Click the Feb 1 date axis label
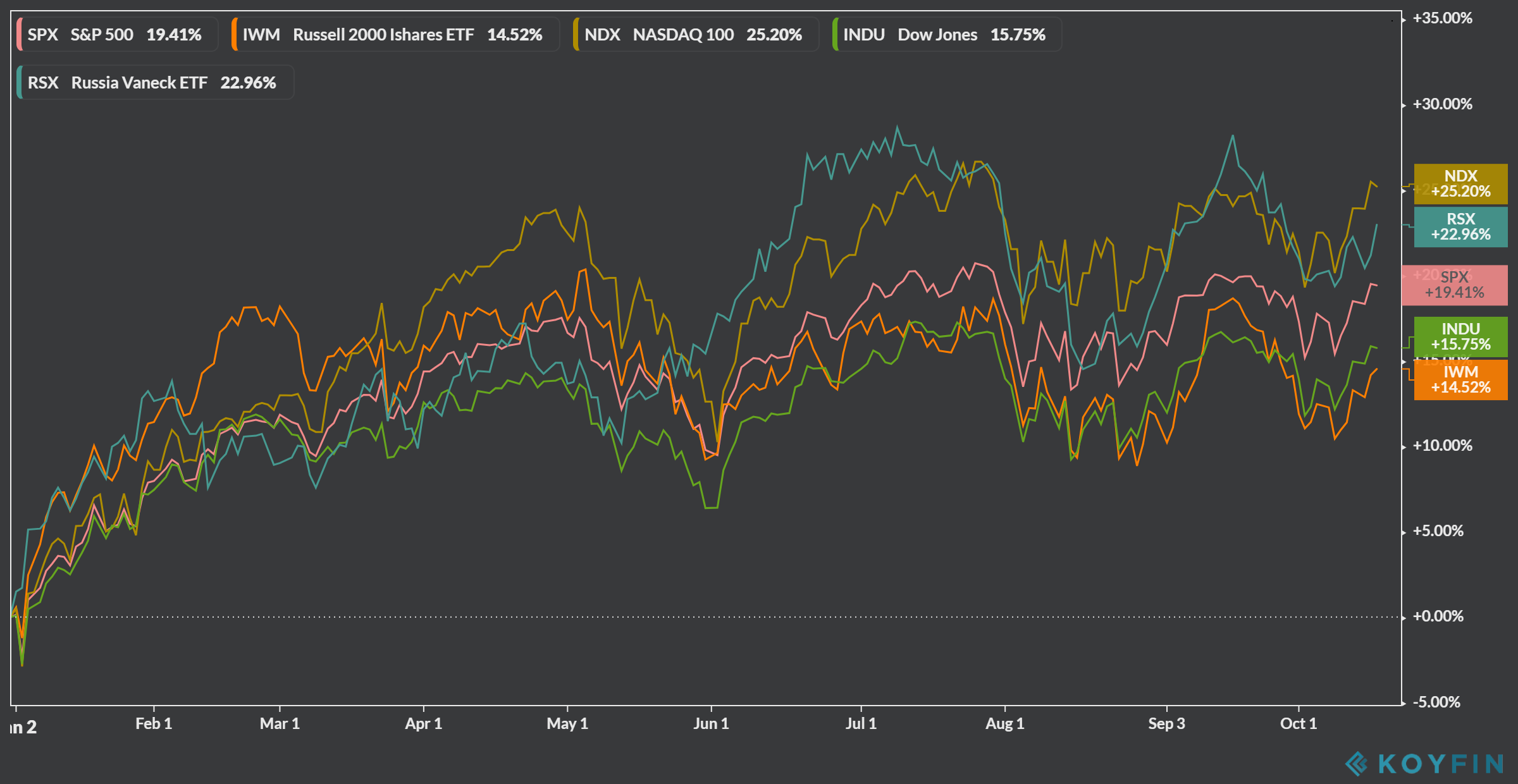This screenshot has width=1518, height=784. [154, 724]
